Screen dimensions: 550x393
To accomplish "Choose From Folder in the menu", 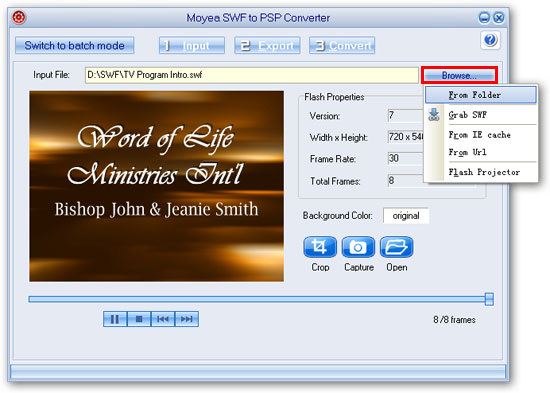I will [x=481, y=95].
